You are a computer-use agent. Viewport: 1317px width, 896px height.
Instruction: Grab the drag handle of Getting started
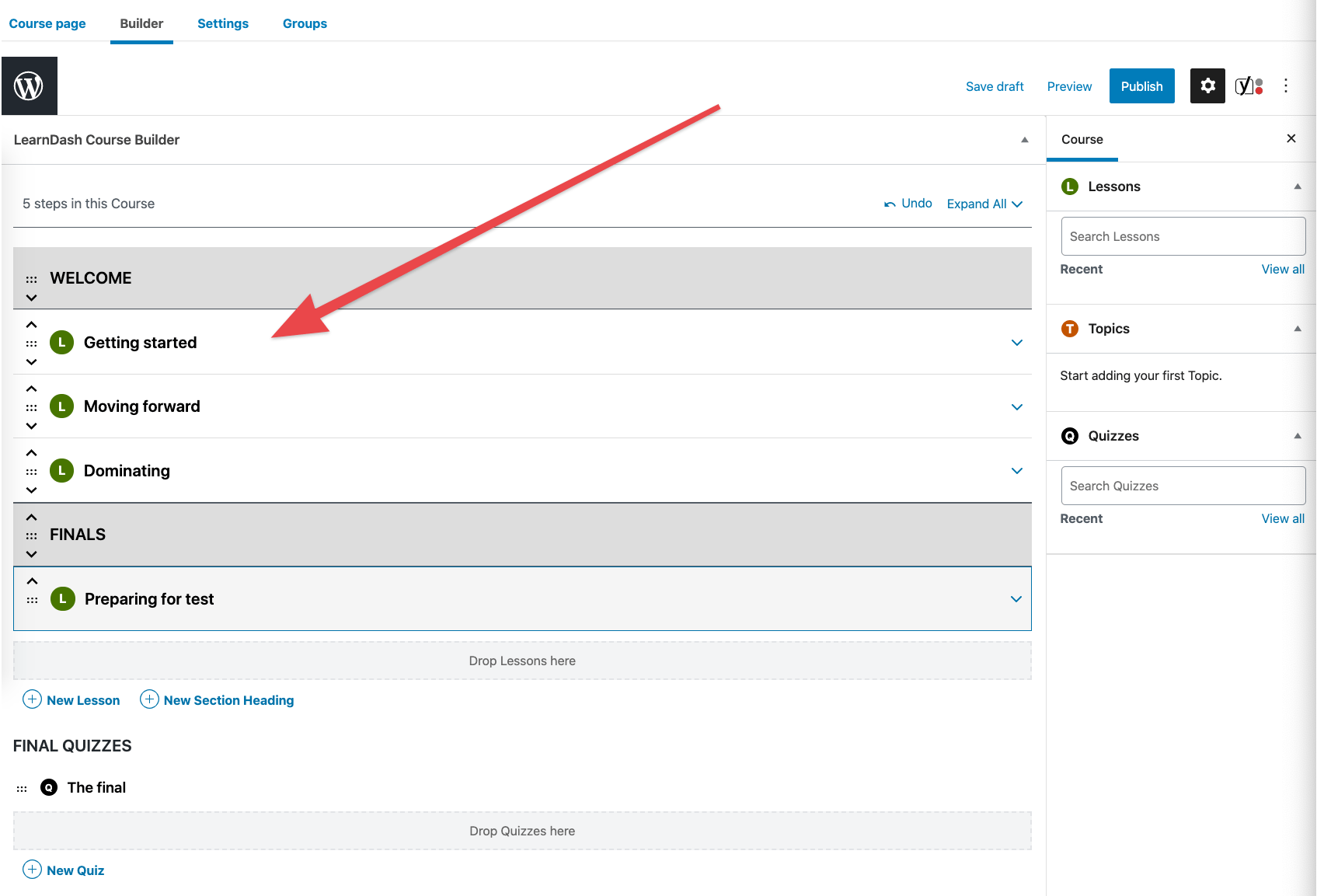31,343
